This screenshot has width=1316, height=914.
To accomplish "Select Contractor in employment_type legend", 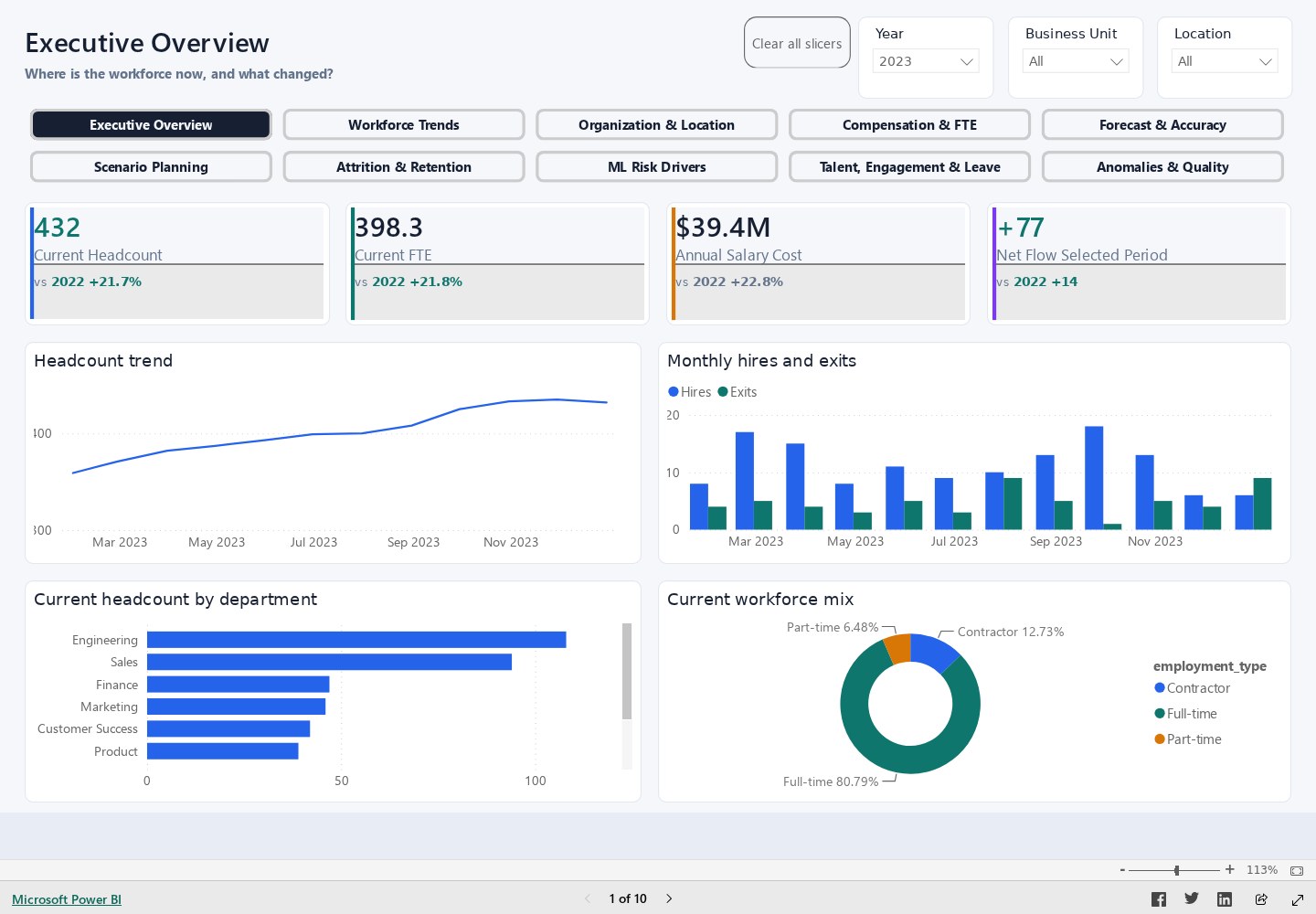I will (x=1193, y=687).
